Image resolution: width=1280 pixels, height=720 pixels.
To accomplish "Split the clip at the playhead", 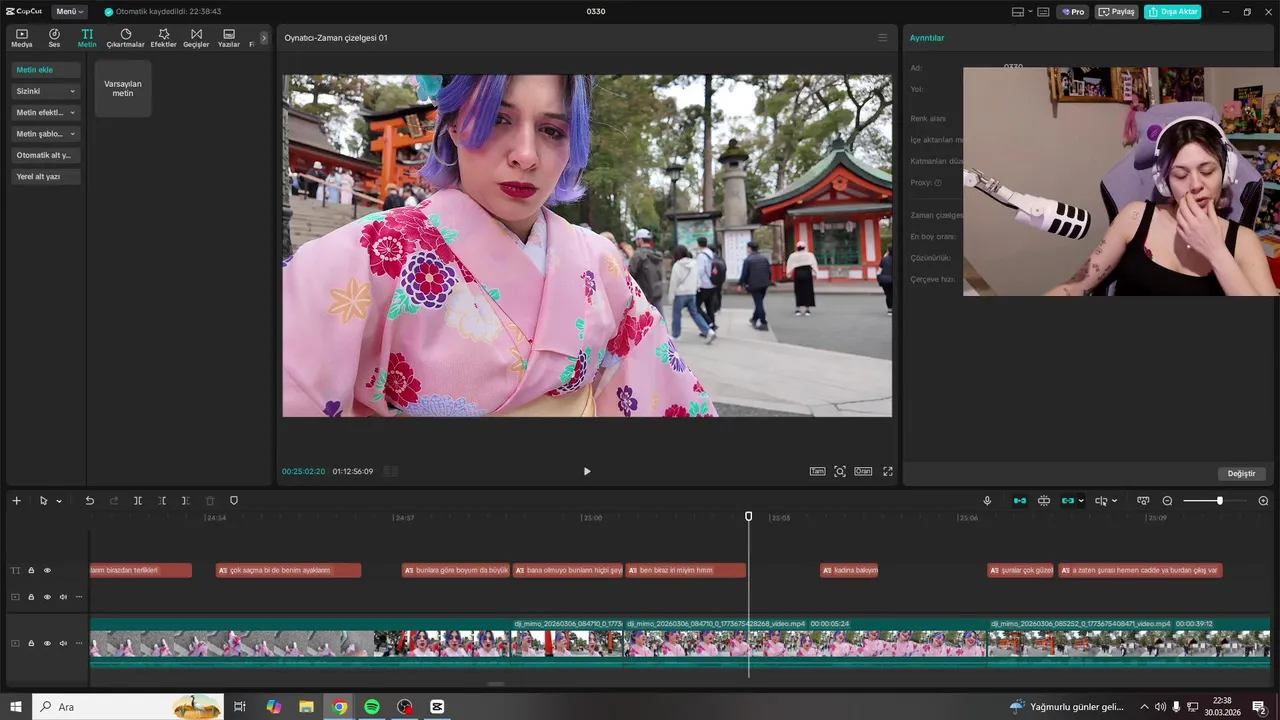I will 138,501.
